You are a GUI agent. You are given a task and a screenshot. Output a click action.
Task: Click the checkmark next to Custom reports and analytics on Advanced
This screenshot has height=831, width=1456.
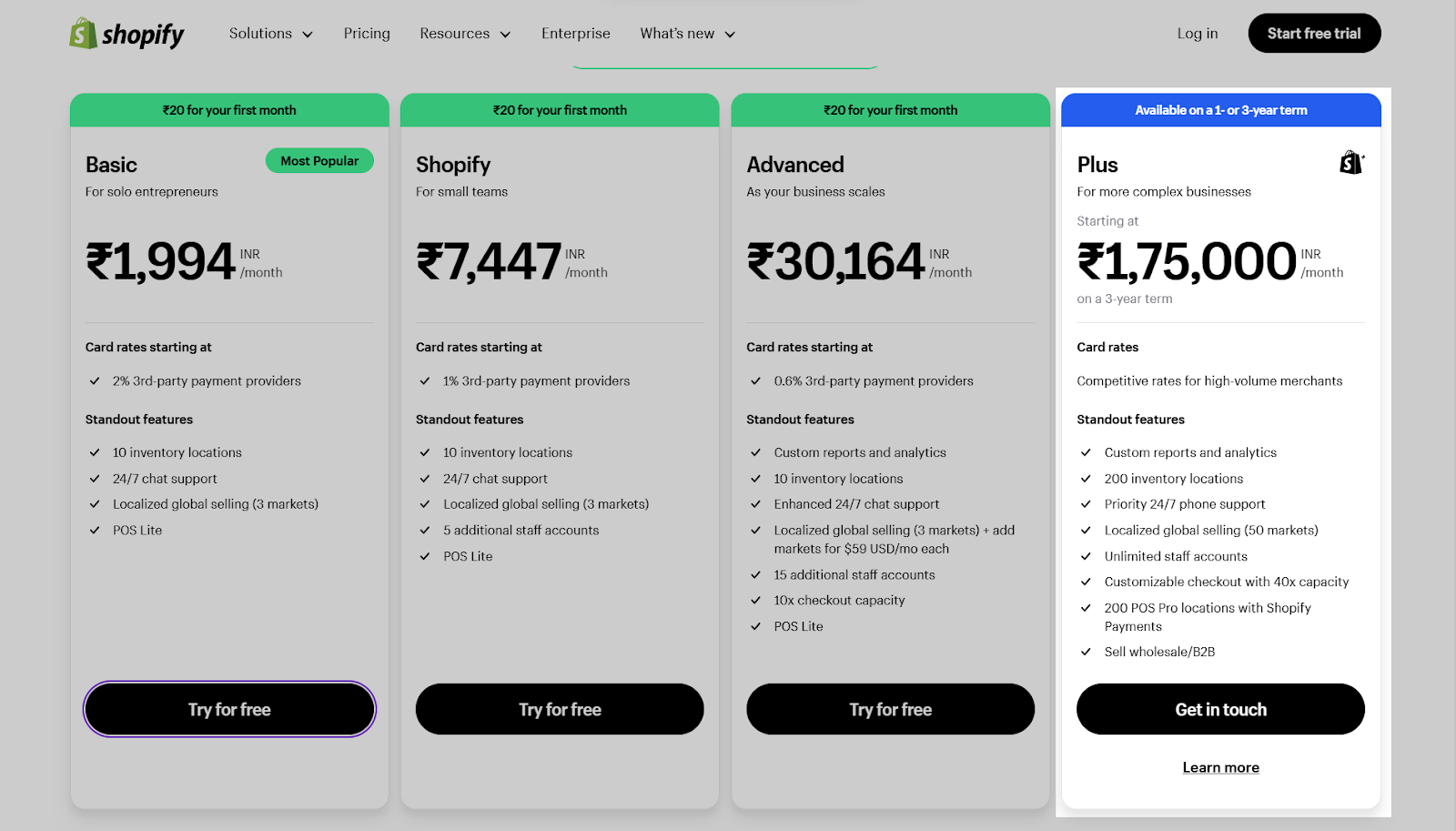coord(756,452)
